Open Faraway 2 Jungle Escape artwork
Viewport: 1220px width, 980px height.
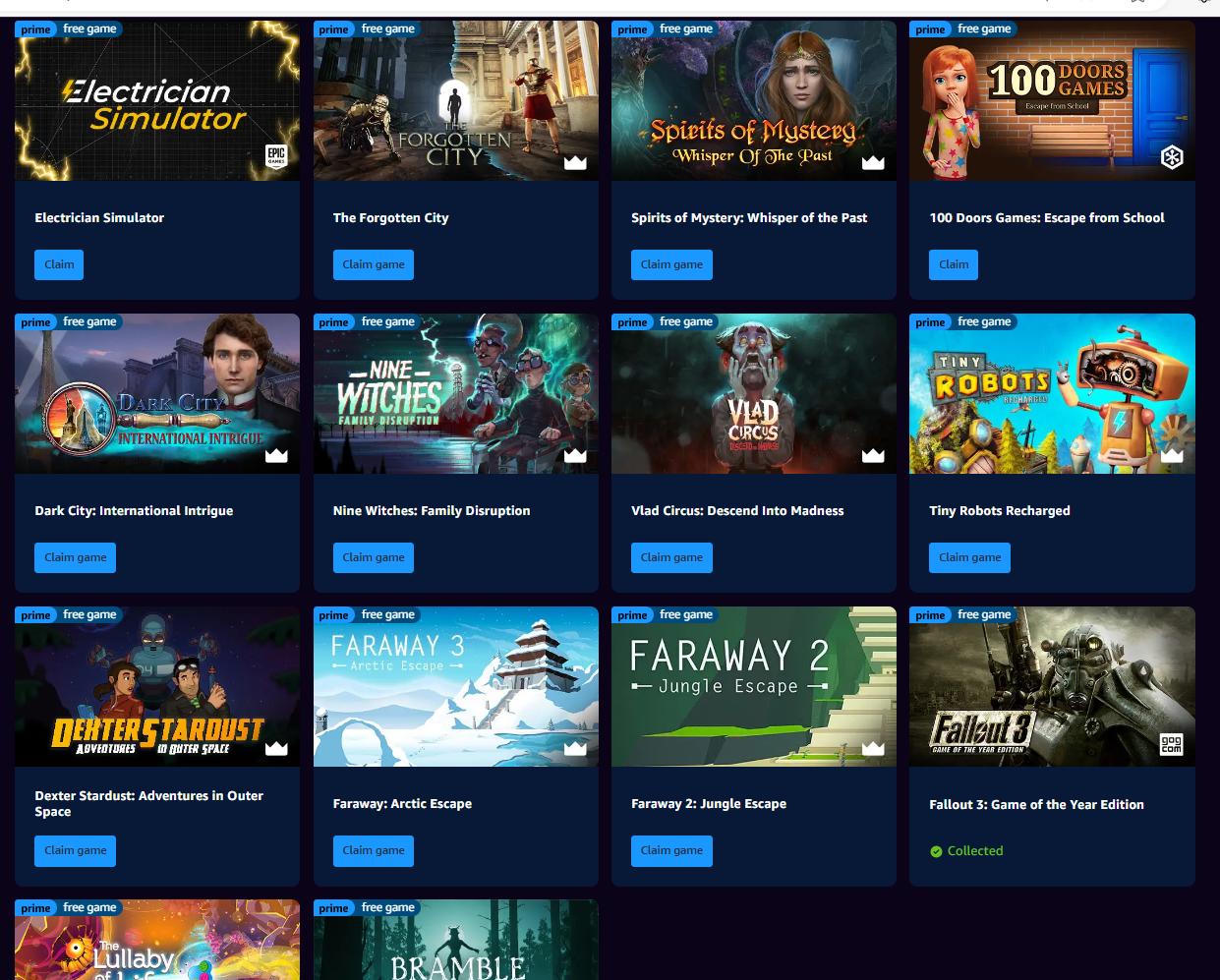[754, 687]
